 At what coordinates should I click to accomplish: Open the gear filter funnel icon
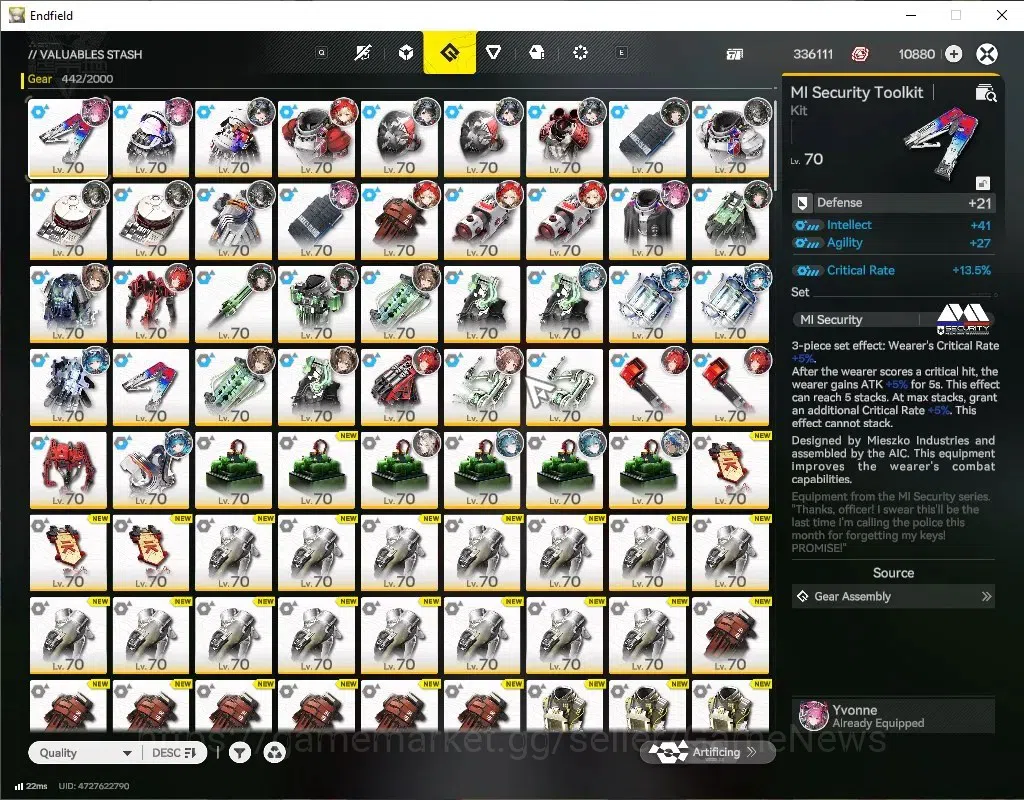(x=240, y=753)
